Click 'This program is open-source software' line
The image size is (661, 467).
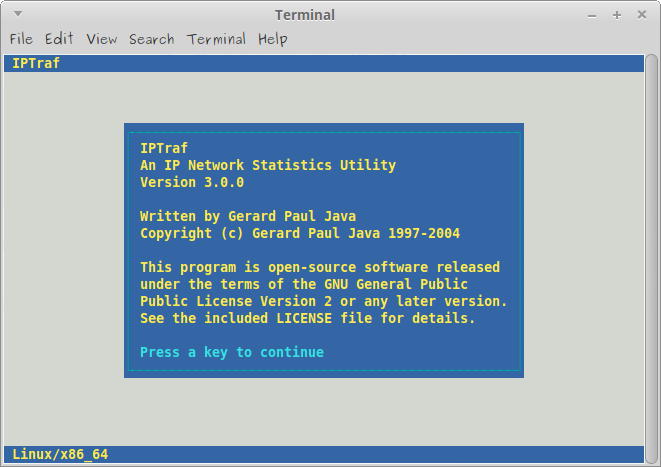(x=320, y=267)
